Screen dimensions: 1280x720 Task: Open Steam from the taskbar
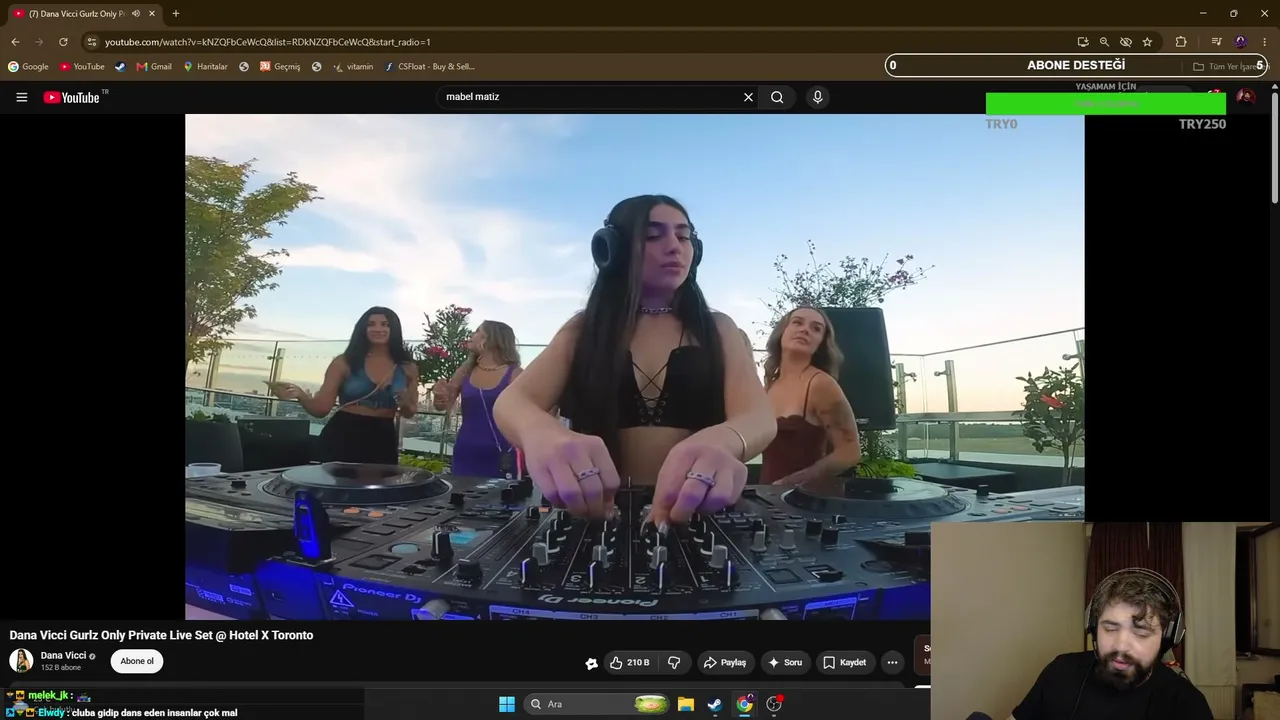[x=714, y=704]
